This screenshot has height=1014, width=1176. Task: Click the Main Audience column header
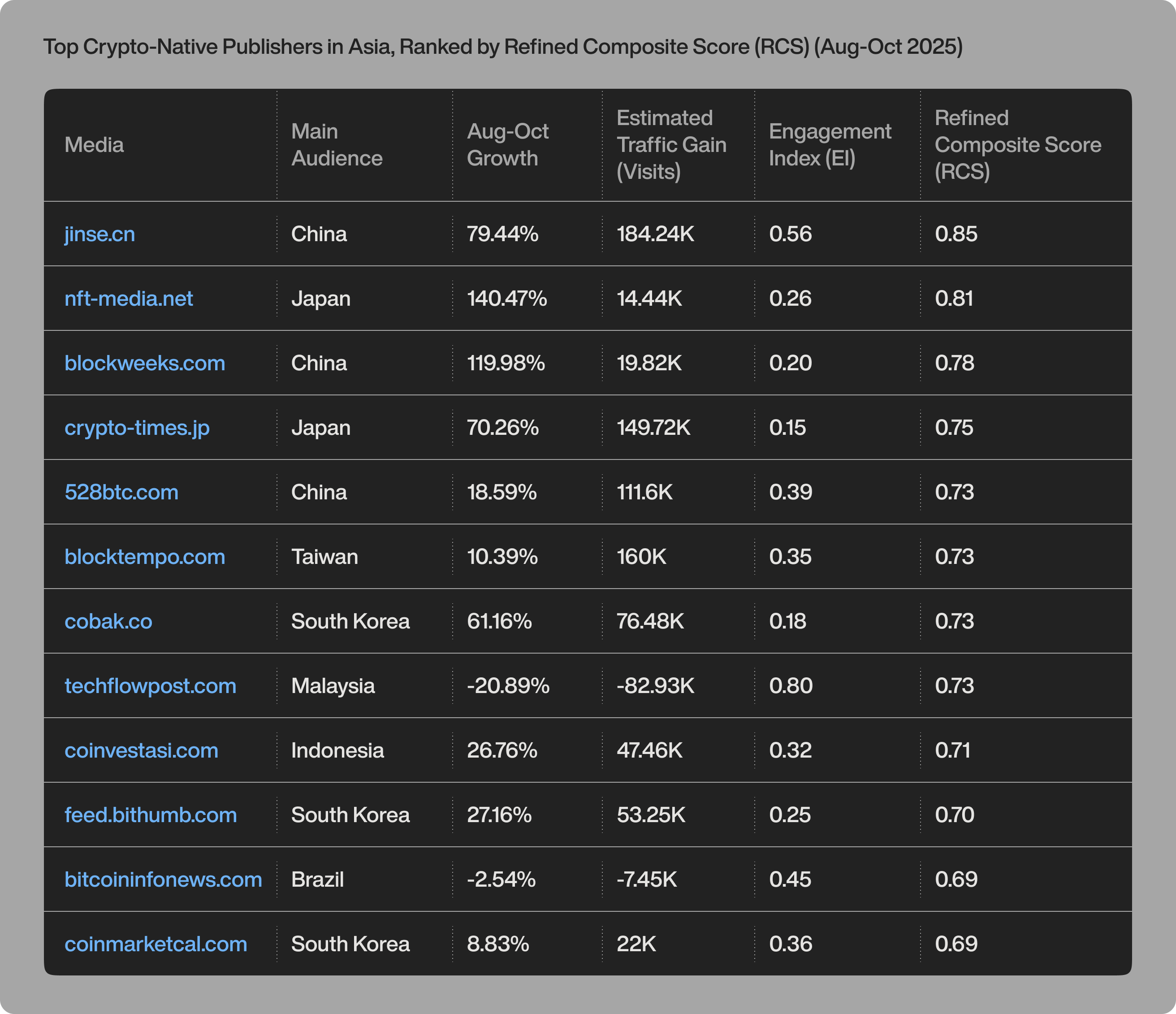point(337,145)
